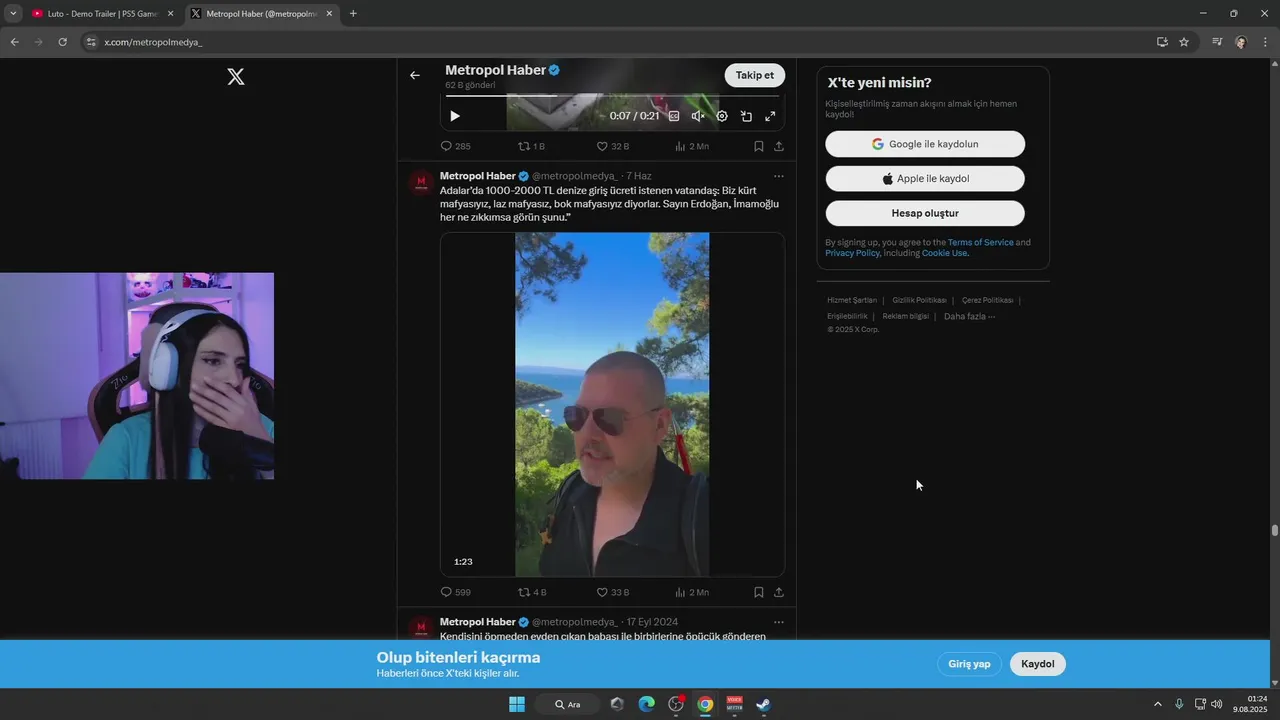
Task: Seek on the top video's progress bar
Action: 612,96
